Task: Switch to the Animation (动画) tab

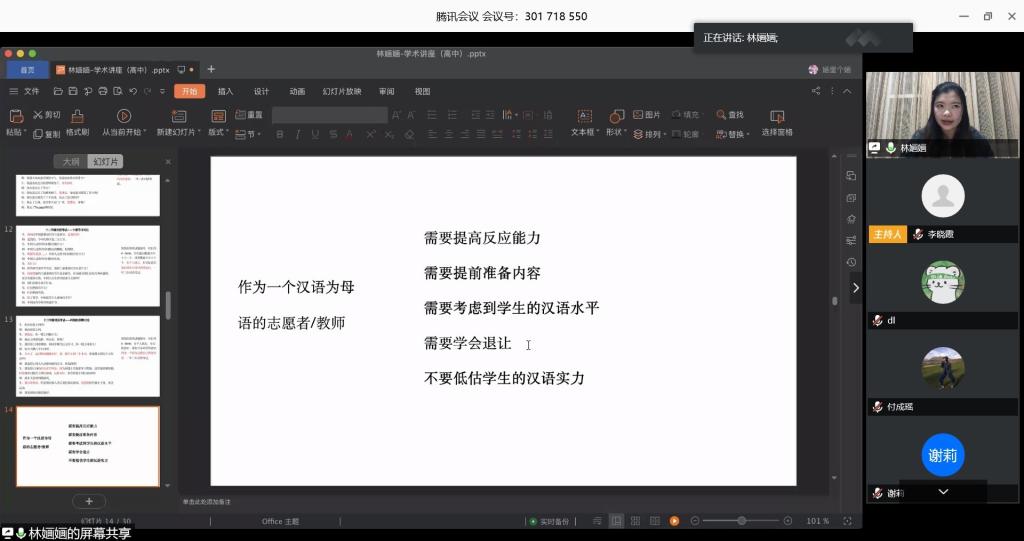Action: coord(297,91)
